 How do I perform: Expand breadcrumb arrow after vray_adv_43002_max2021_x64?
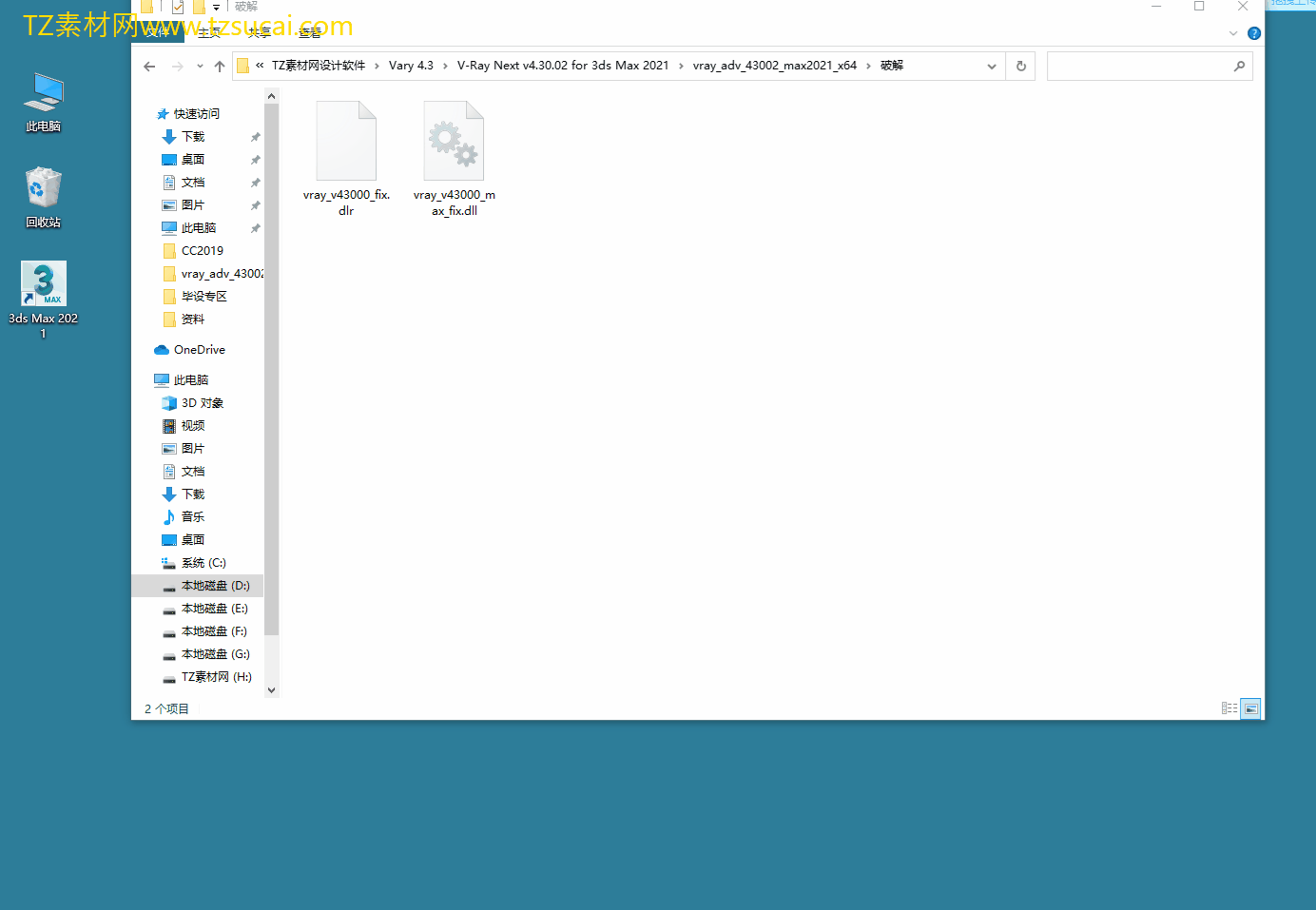868,66
